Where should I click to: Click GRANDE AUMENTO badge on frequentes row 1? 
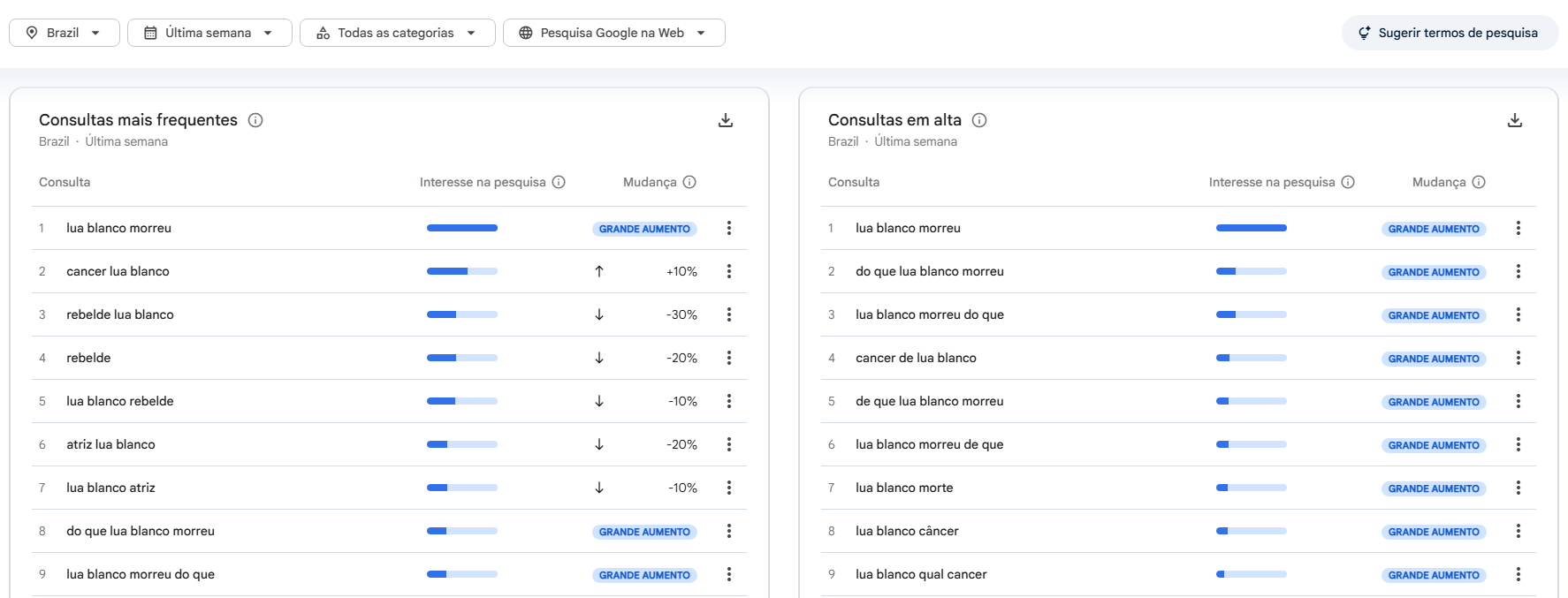pos(644,229)
